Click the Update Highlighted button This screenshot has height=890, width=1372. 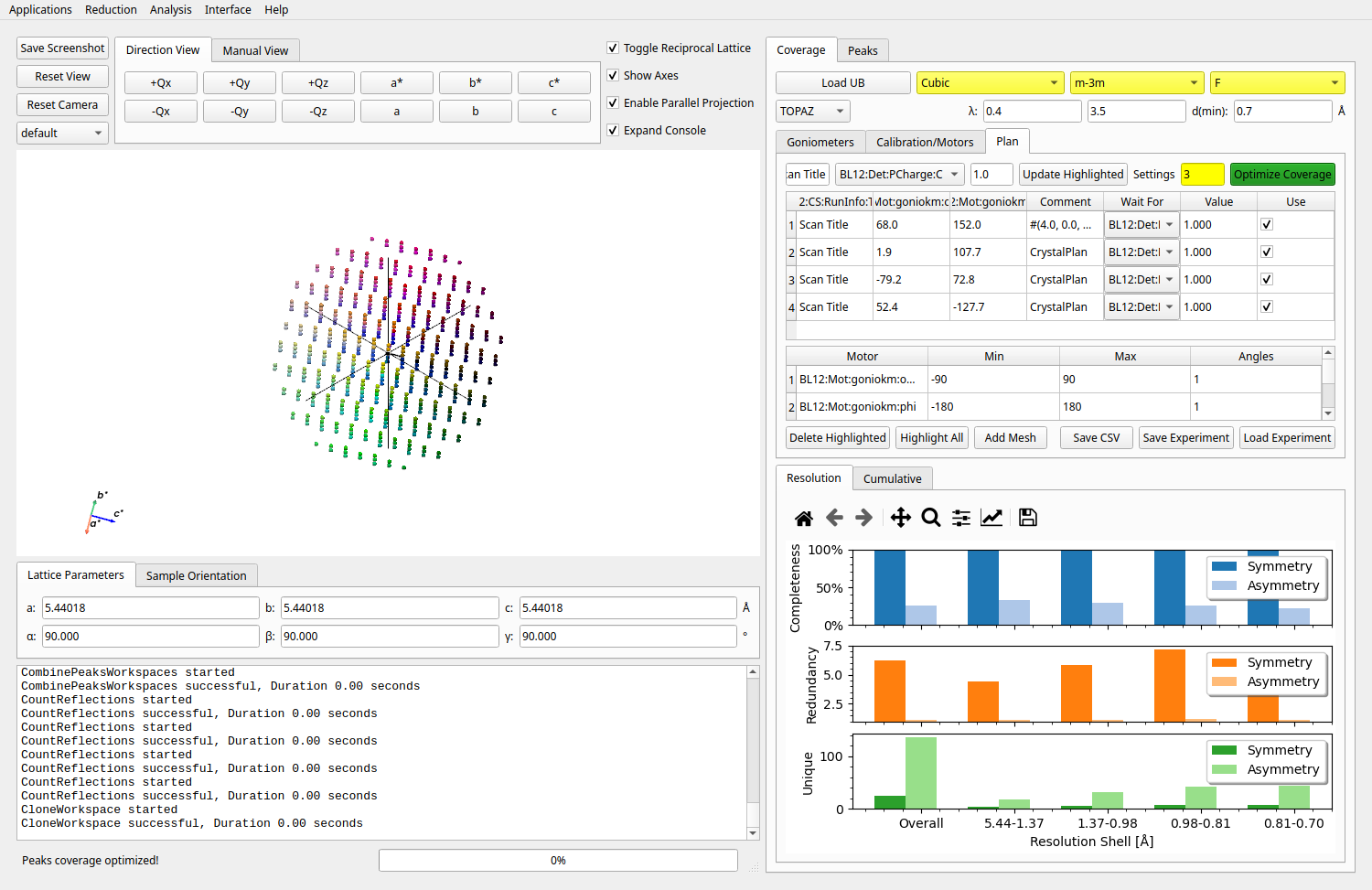1073,174
